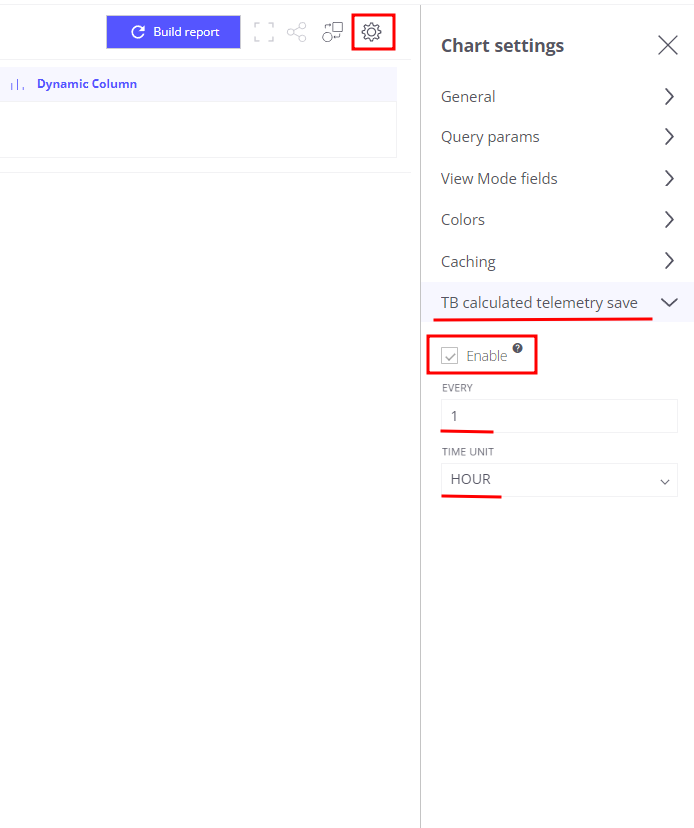694x828 pixels.
Task: Open the TIME UNIT dropdown showing HOUR
Action: point(559,479)
